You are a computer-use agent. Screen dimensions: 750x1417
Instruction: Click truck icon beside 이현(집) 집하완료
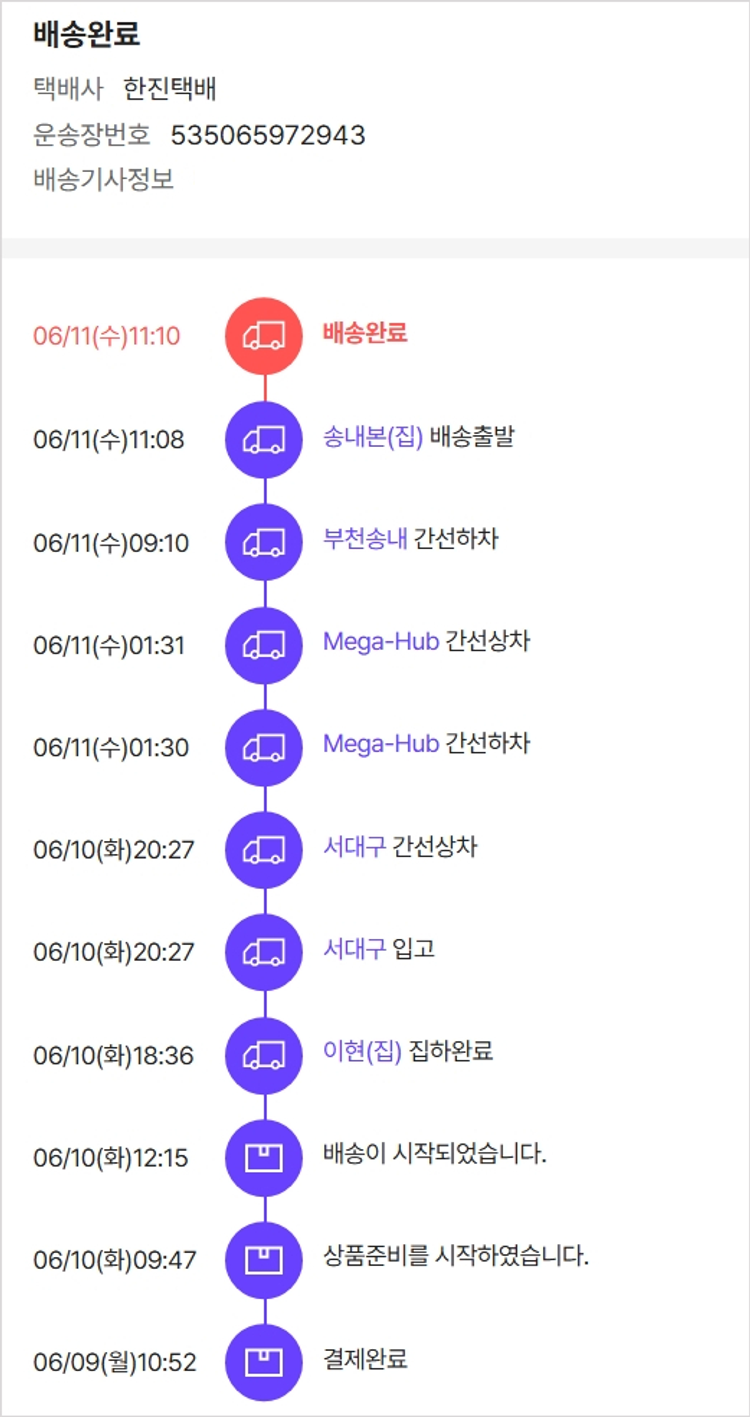tap(264, 1055)
